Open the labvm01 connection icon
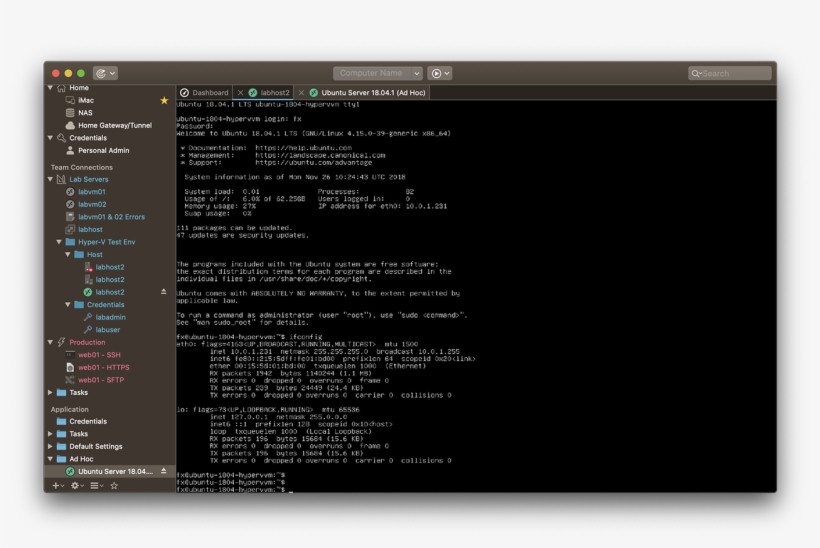The height and width of the screenshot is (548, 820). 70,191
